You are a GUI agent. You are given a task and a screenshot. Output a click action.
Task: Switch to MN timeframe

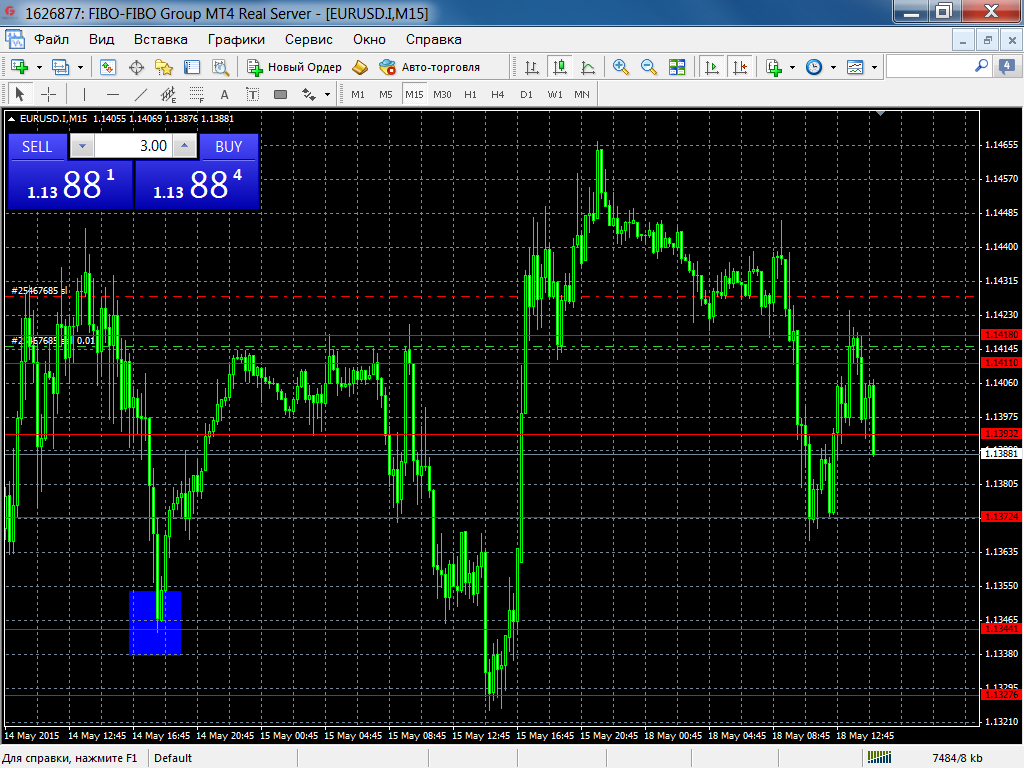click(x=582, y=95)
